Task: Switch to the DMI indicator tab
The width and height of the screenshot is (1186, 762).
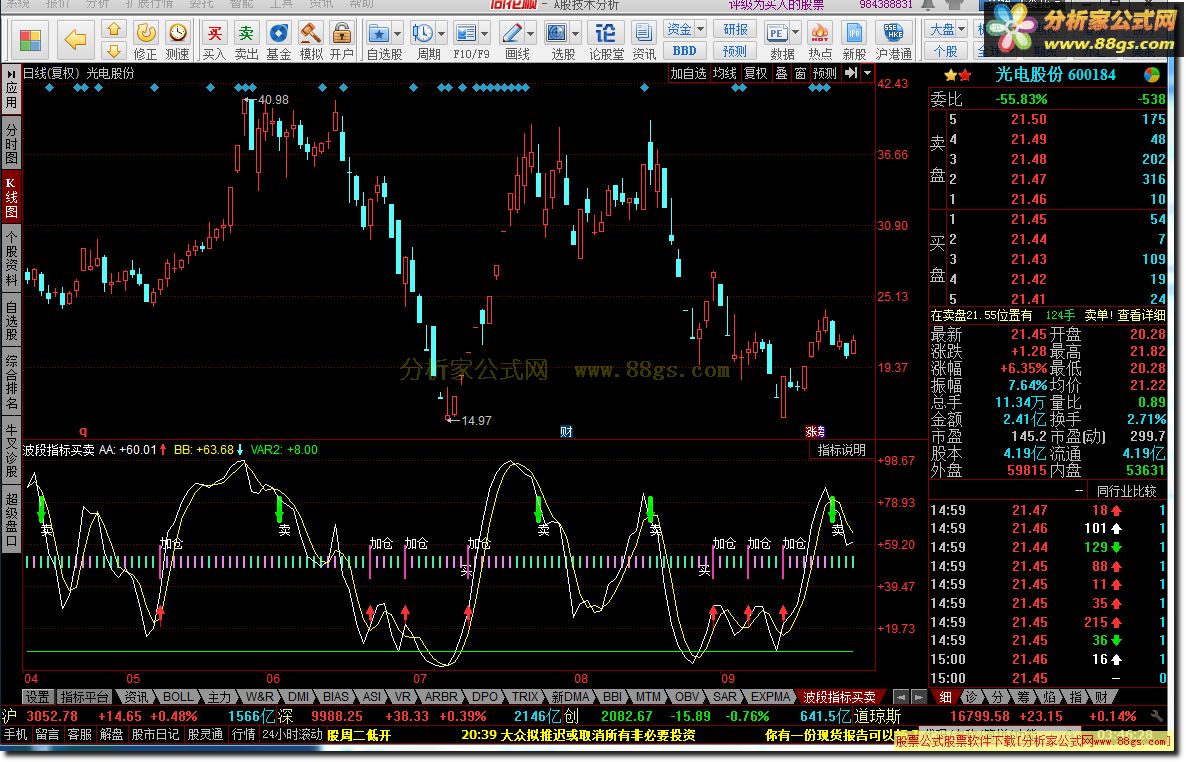Action: [298, 697]
